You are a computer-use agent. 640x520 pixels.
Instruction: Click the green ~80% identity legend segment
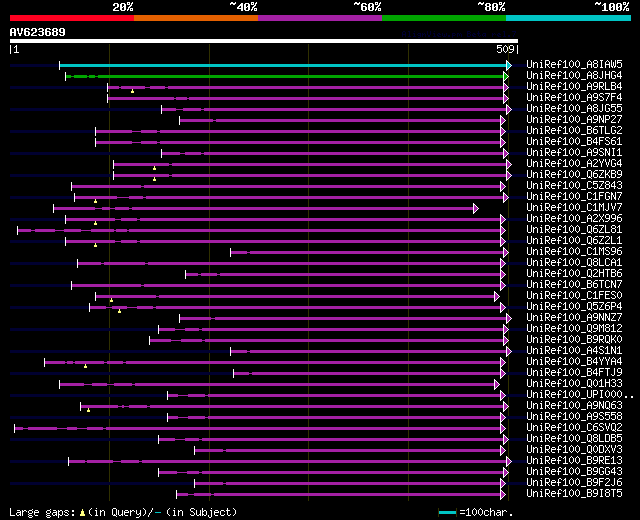(444, 18)
